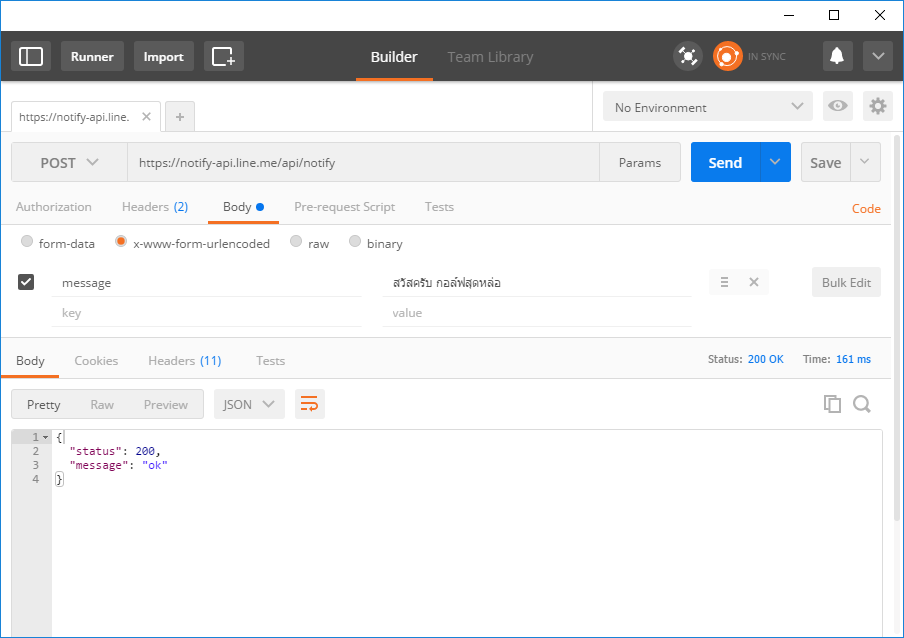The width and height of the screenshot is (904, 638).
Task: Open the Pre-request Script tab
Action: (x=344, y=207)
